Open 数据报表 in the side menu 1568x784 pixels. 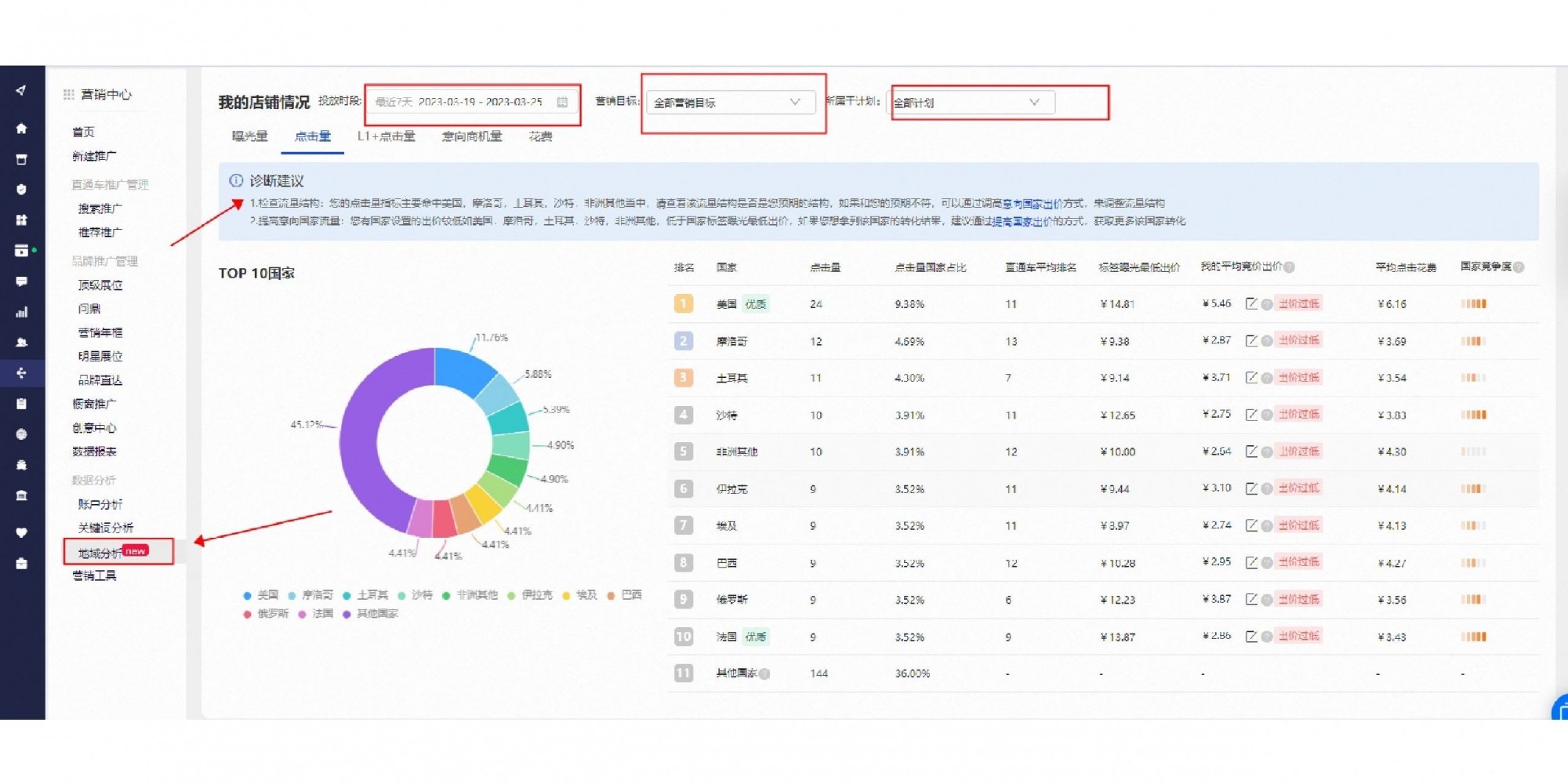coord(94,452)
